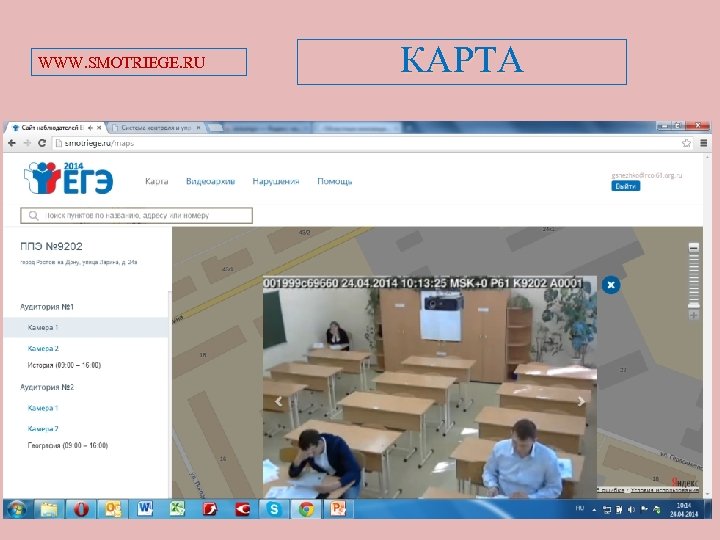Bookmark the page with the star icon

pos(686,143)
